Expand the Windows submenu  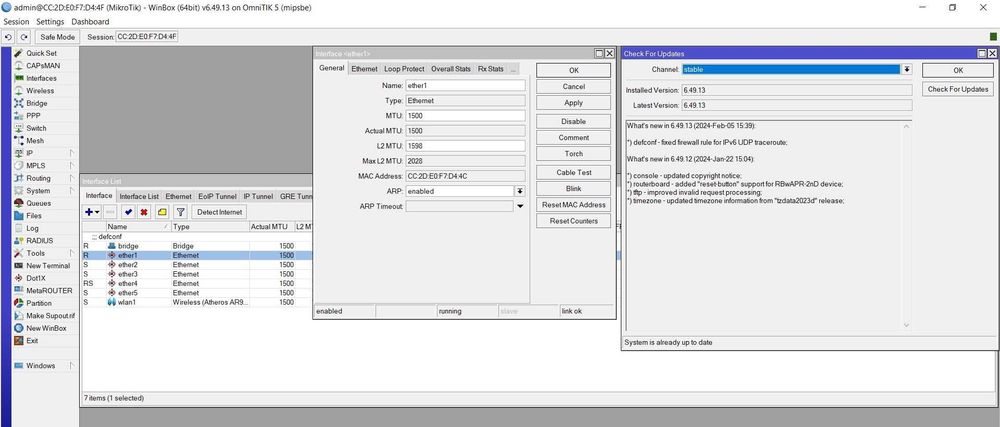click(x=71, y=366)
